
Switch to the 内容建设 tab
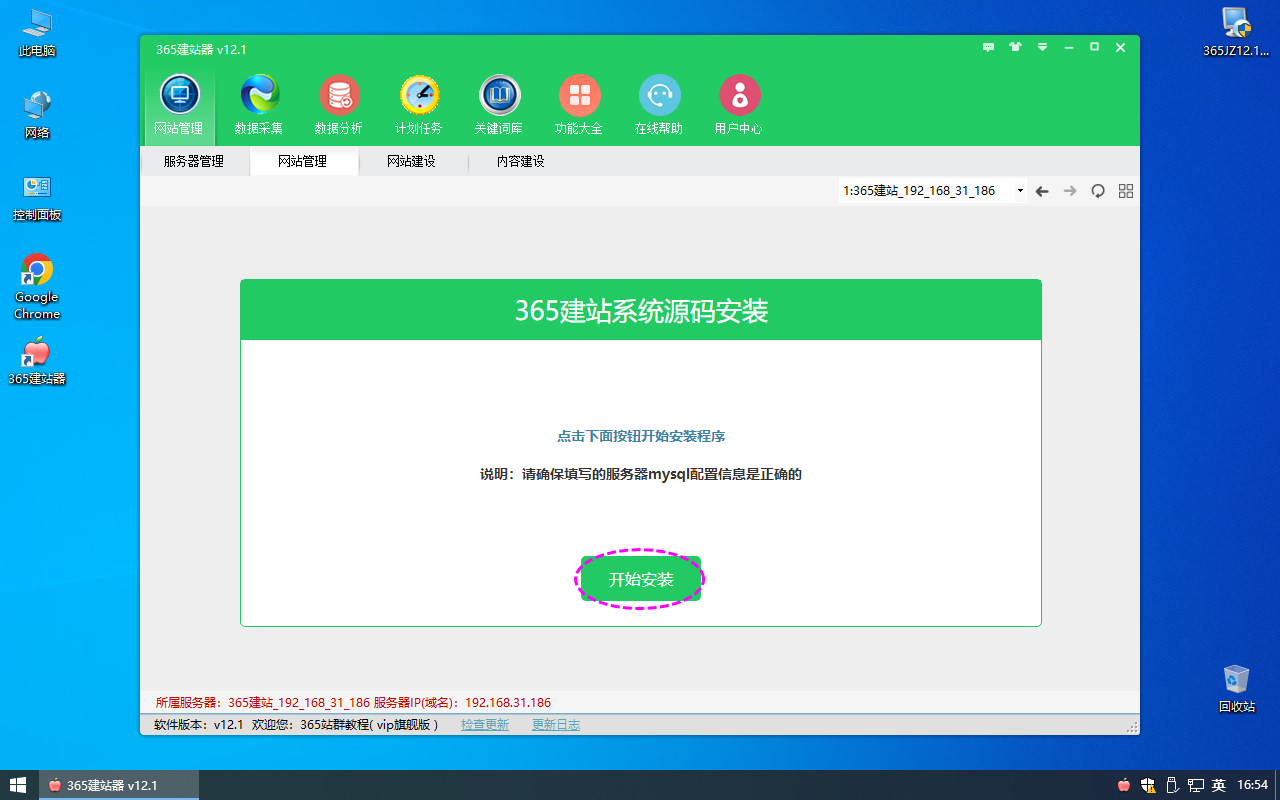[521, 161]
